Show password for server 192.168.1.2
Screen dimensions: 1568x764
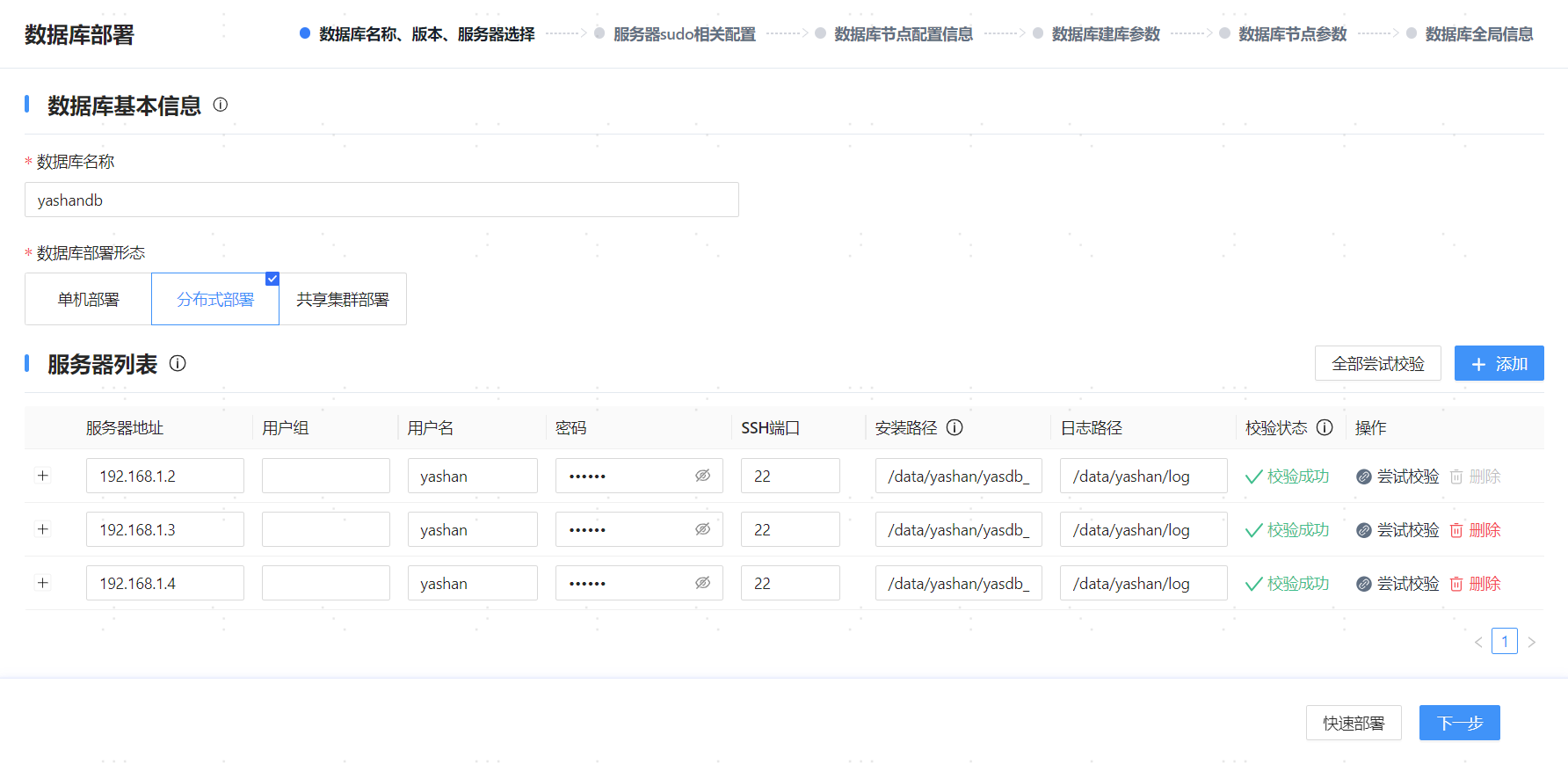pyautogui.click(x=702, y=476)
